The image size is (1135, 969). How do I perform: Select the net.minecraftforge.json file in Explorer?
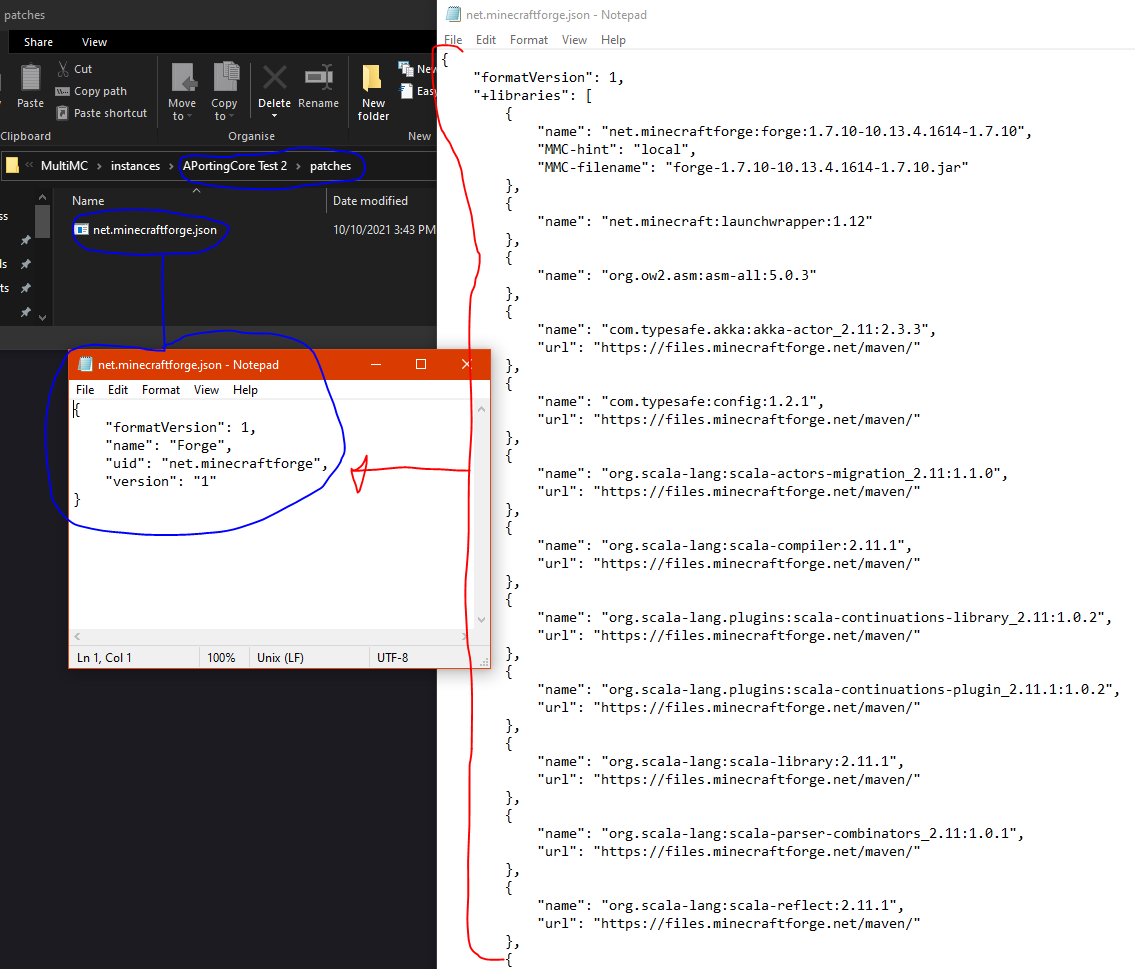(154, 229)
